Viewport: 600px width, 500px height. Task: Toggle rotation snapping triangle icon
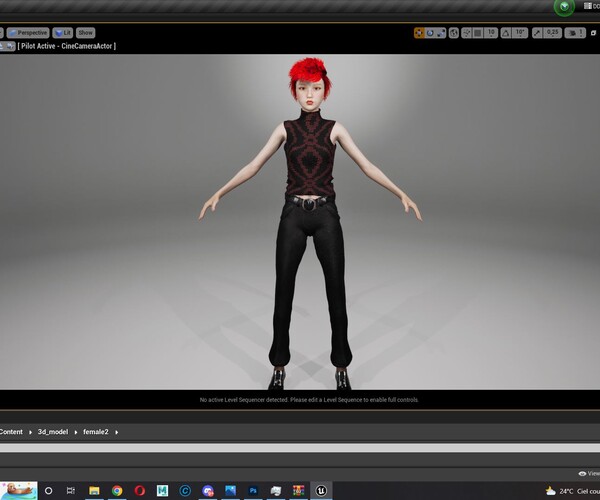coord(506,33)
